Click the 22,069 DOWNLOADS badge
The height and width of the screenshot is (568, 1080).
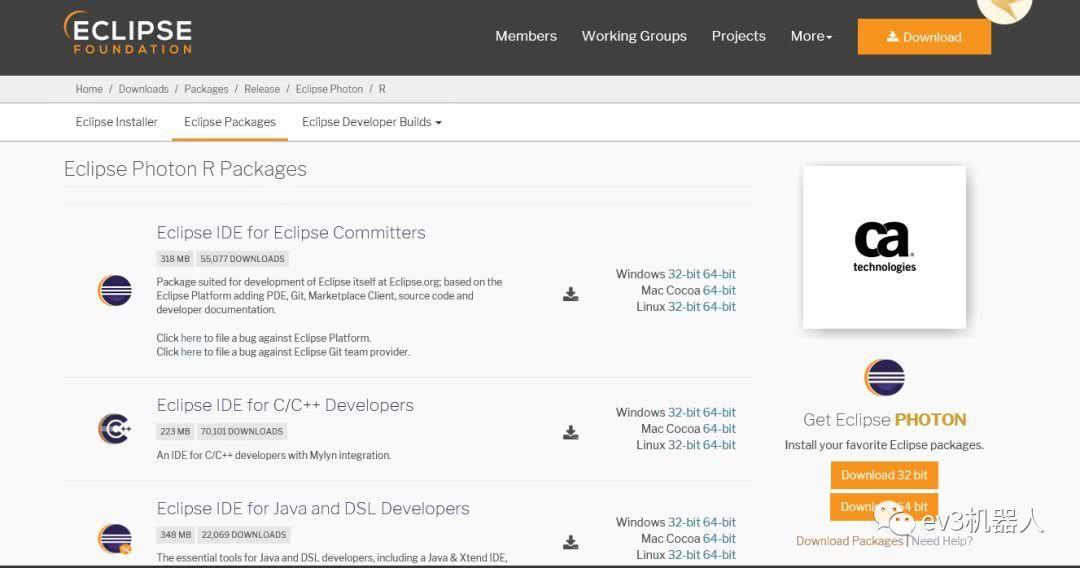click(244, 535)
